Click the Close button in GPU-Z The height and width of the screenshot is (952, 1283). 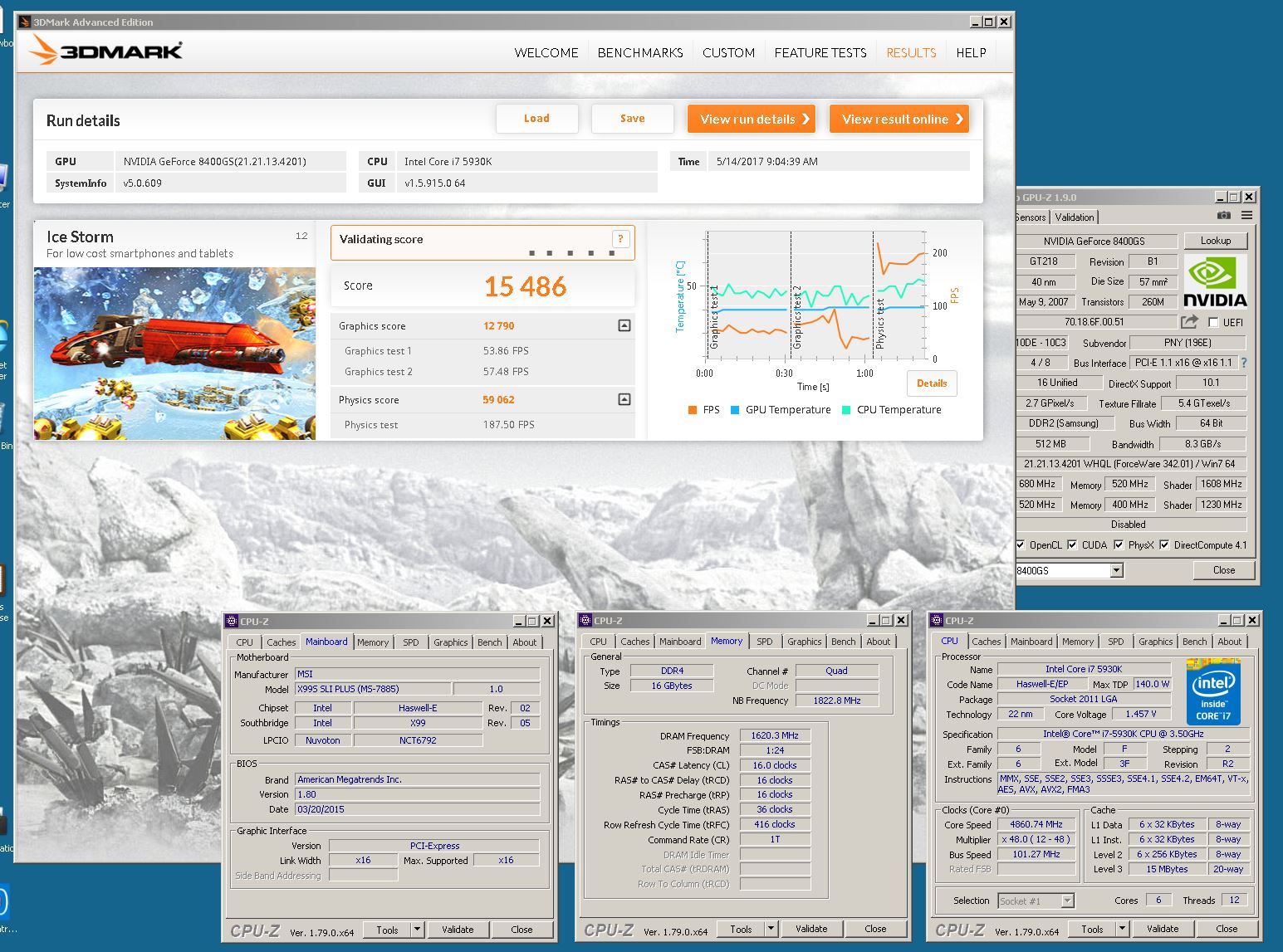tap(1223, 570)
